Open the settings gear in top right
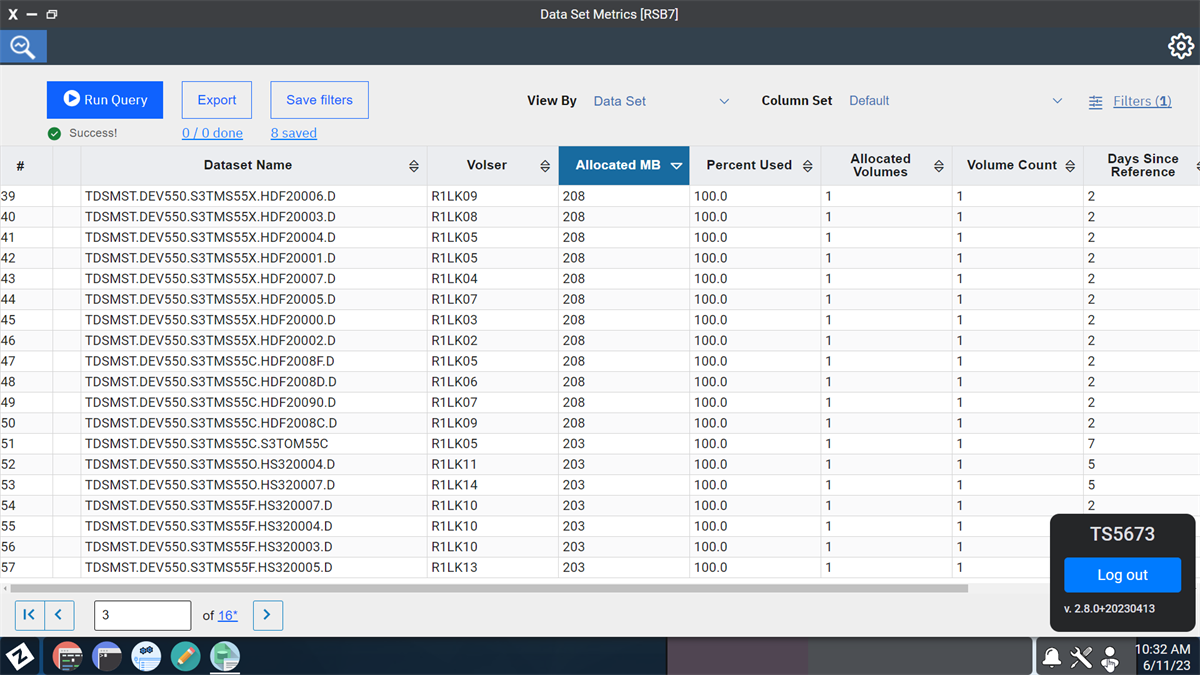This screenshot has width=1200, height=675. coord(1181,46)
